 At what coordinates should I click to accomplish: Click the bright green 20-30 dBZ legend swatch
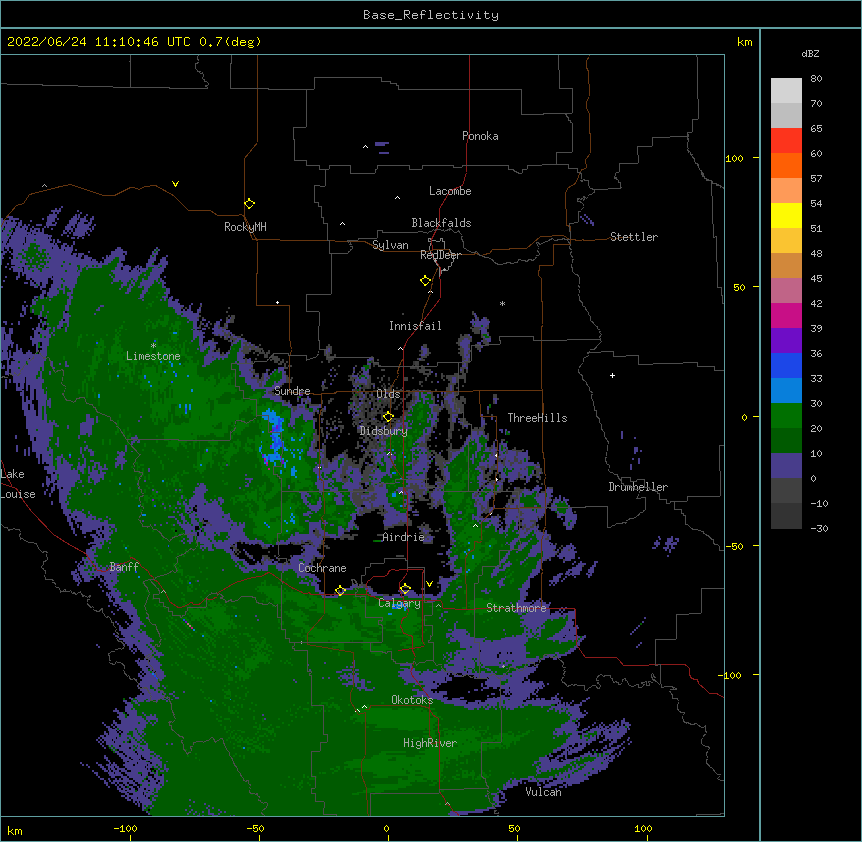click(x=786, y=416)
